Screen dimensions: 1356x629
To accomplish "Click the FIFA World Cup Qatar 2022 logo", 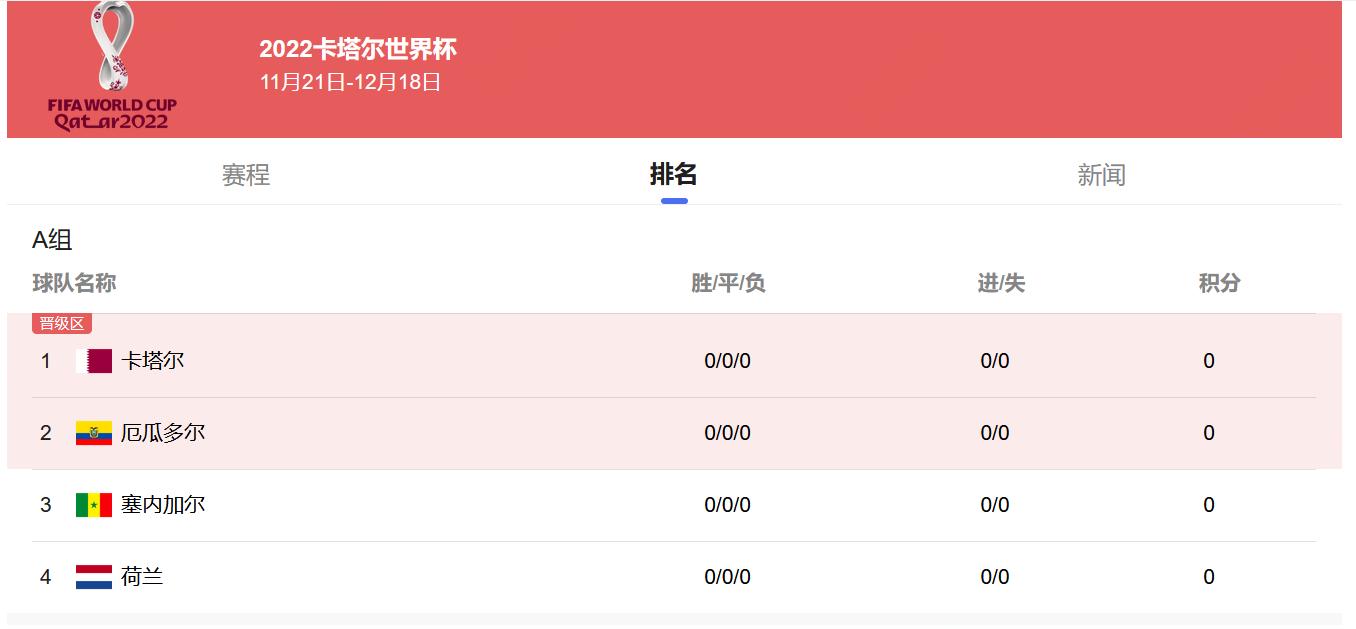I will [107, 65].
